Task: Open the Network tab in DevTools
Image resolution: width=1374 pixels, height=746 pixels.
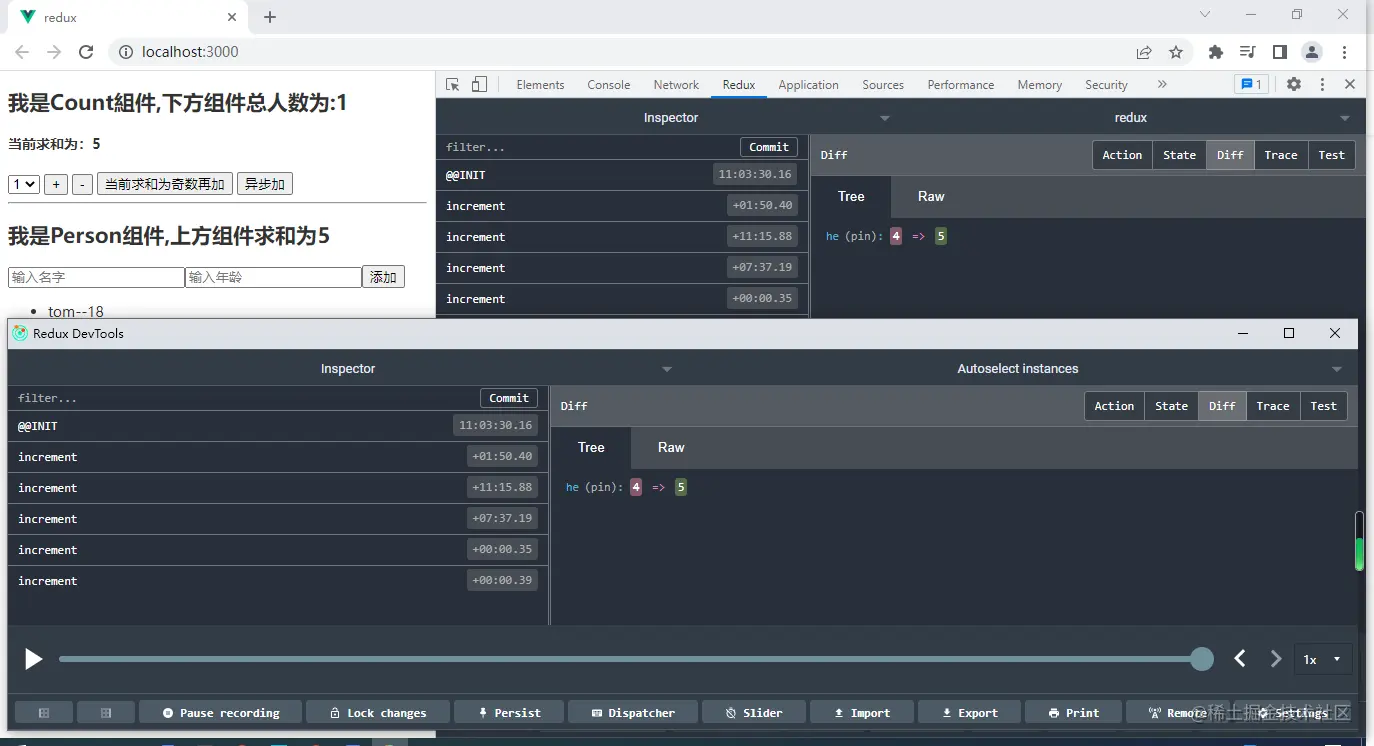Action: tap(676, 85)
